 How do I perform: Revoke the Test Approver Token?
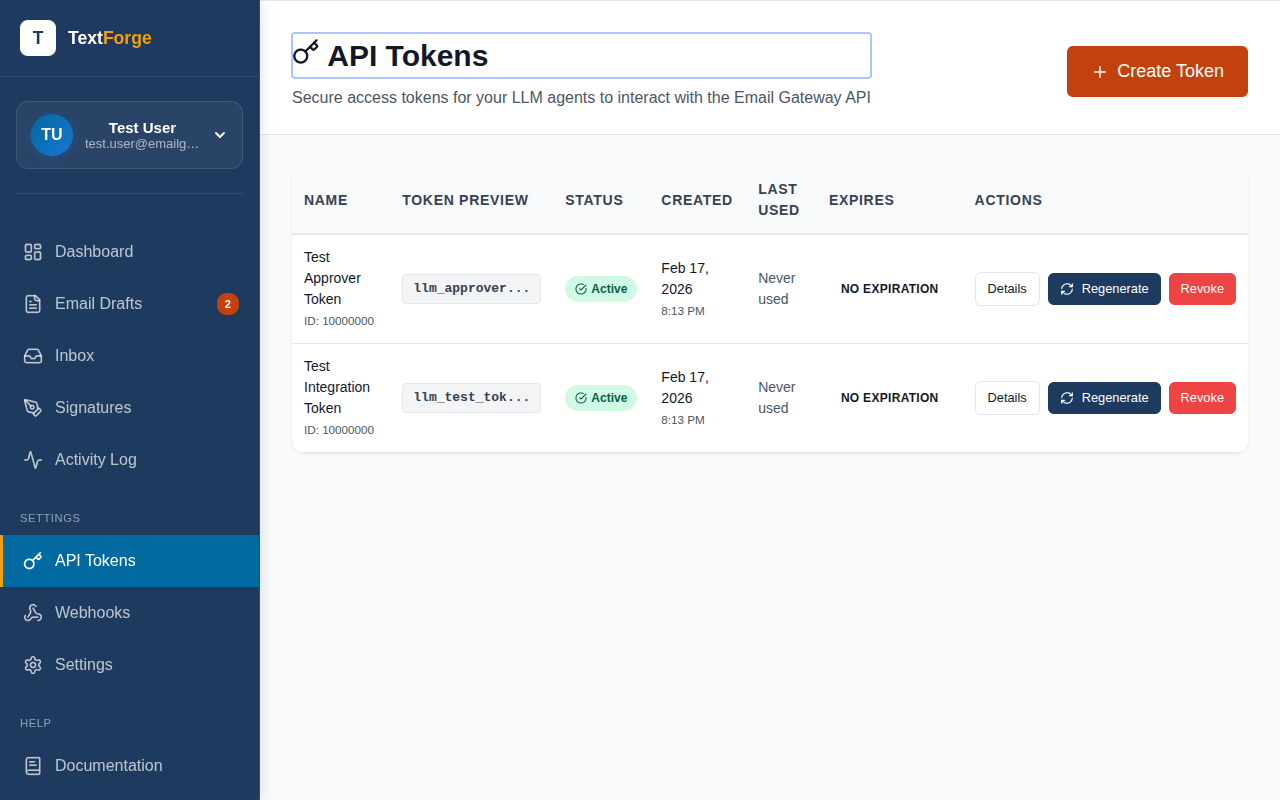[1202, 289]
